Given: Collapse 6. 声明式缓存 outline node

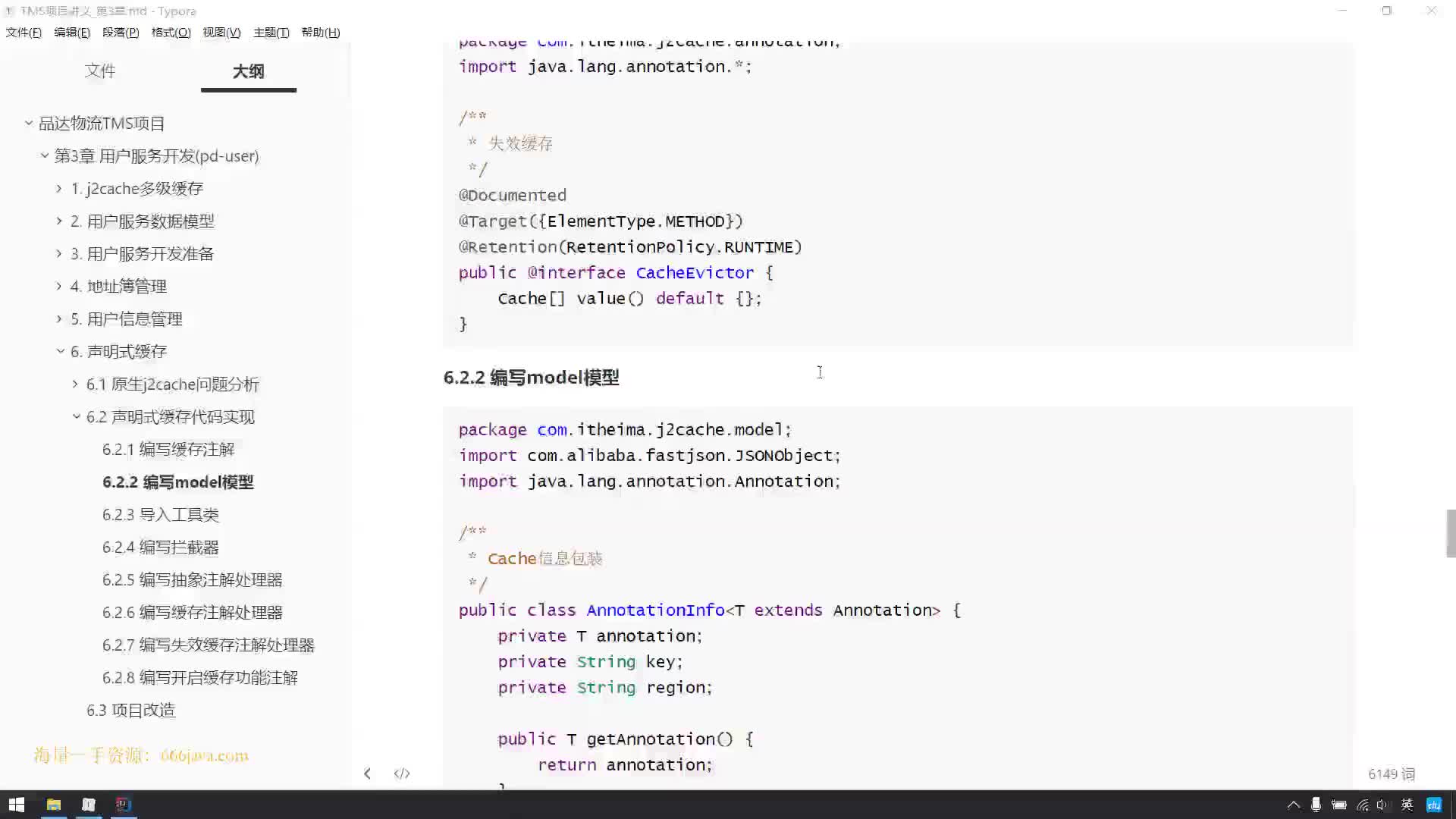Looking at the screenshot, I should point(60,351).
